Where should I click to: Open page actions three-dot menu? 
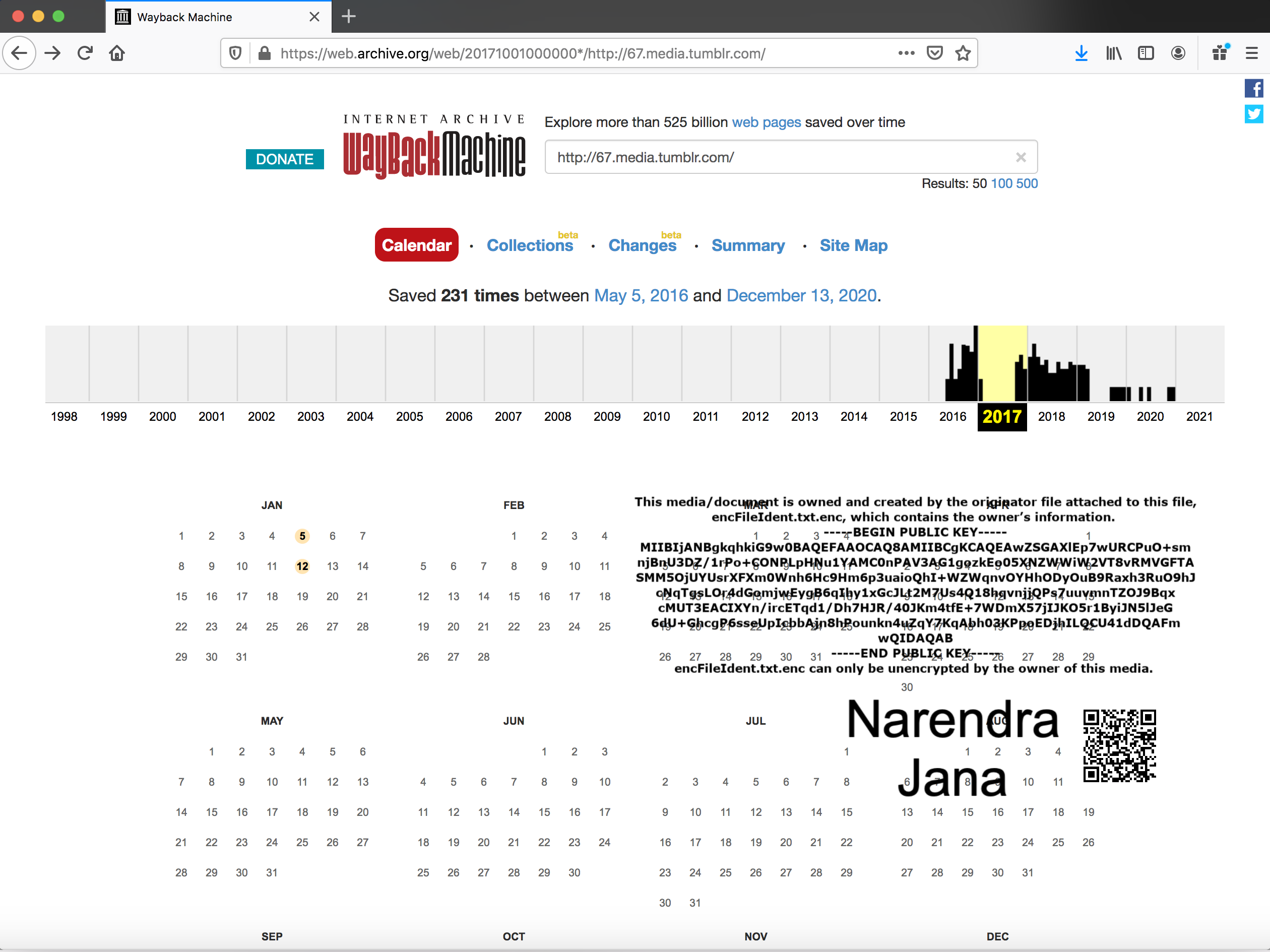(906, 53)
